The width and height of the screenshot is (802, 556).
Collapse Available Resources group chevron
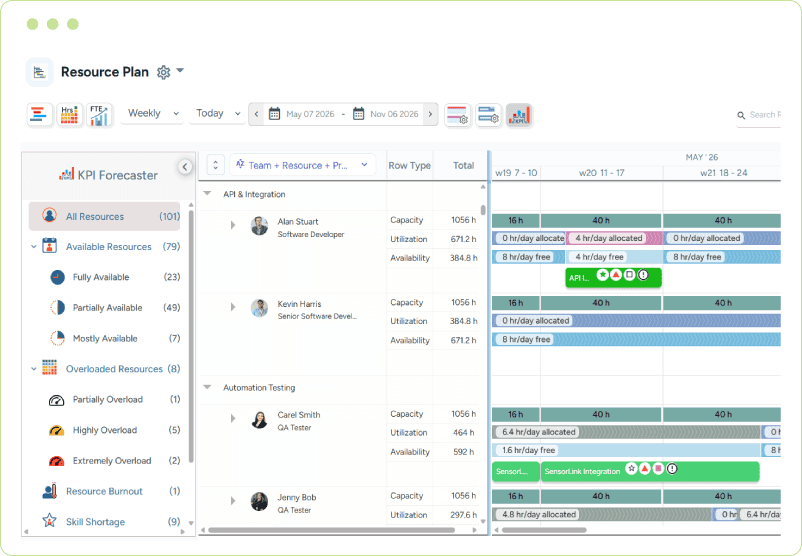click(x=34, y=247)
